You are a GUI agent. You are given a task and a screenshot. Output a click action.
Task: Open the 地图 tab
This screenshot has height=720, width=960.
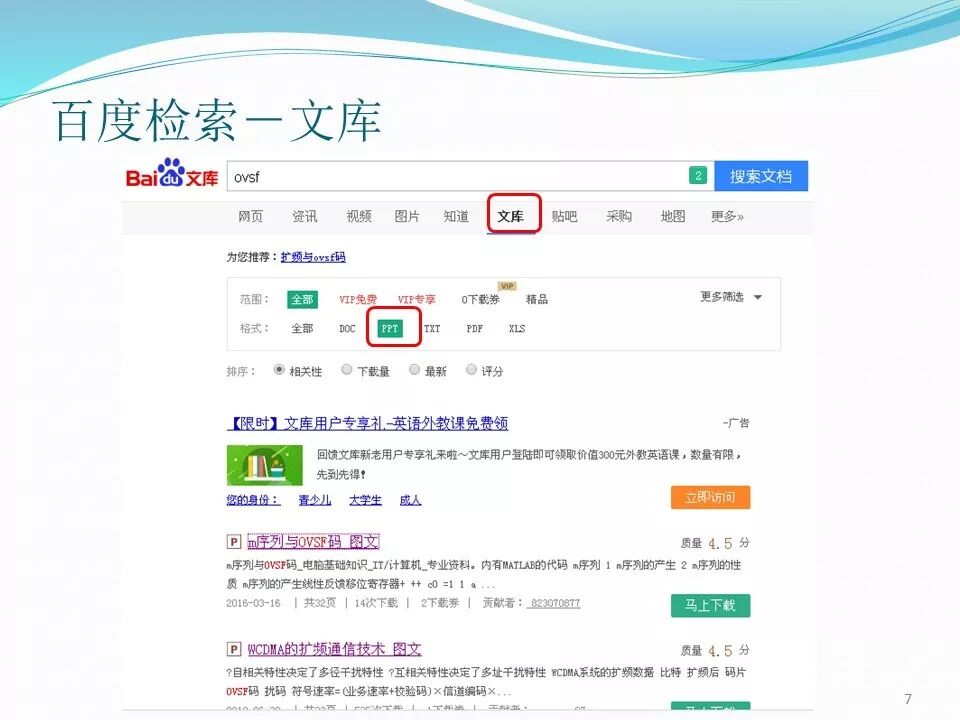(673, 216)
